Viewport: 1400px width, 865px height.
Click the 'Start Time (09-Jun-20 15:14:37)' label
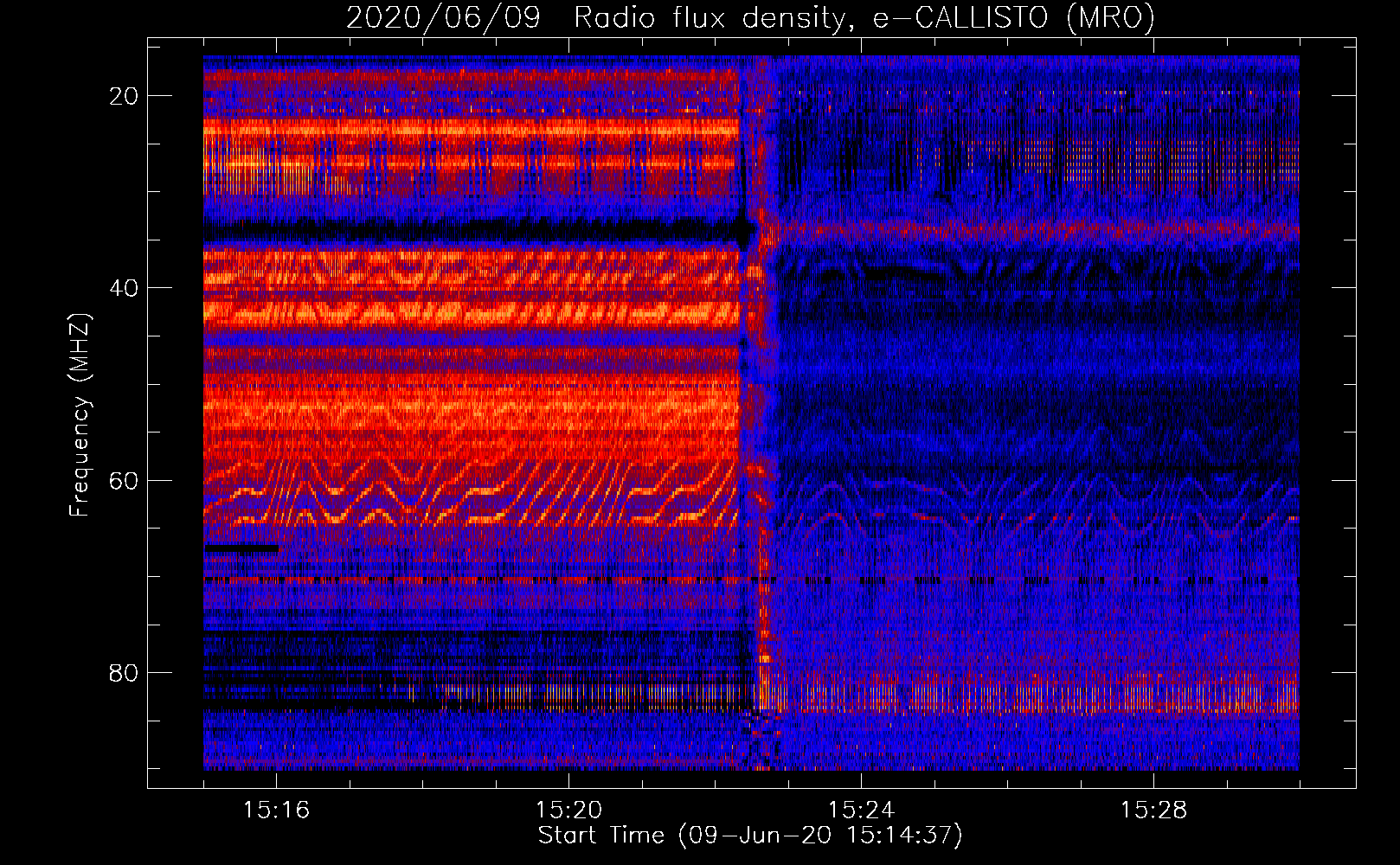(x=750, y=836)
